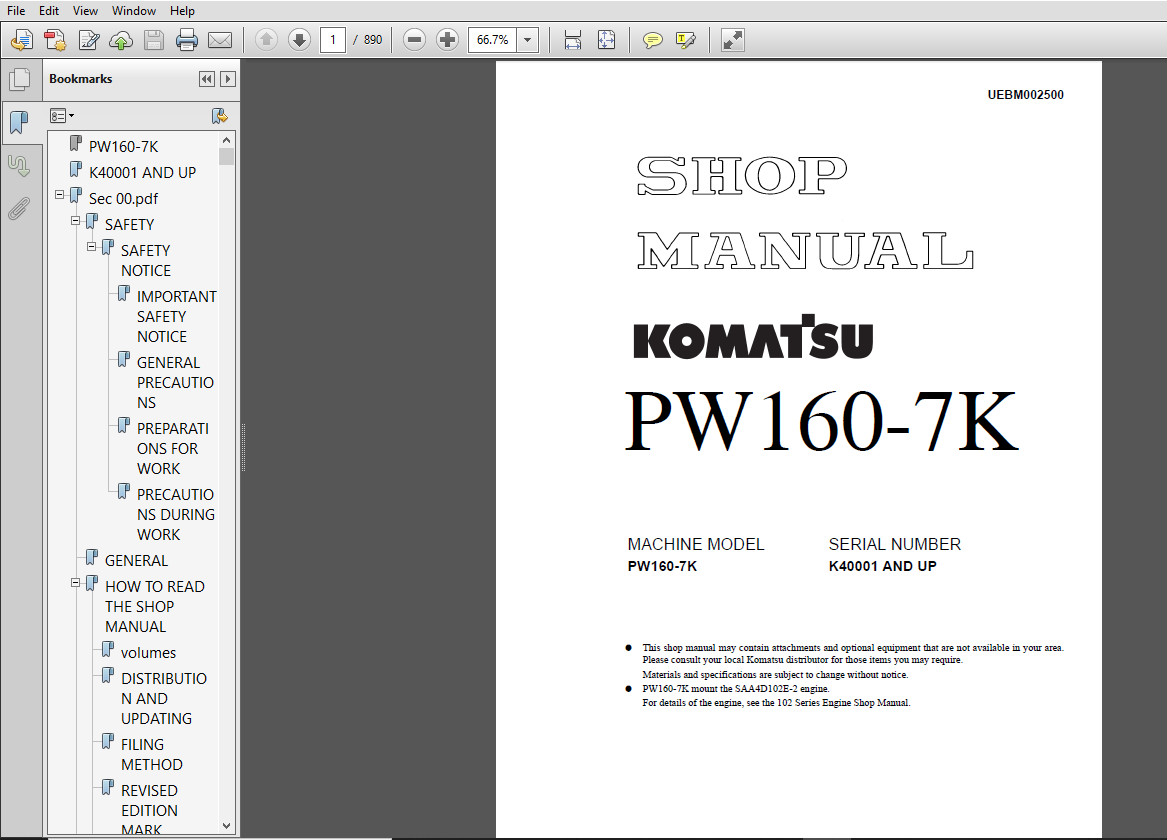
Task: Select the Sec 00.pdf bookmark
Action: pyautogui.click(x=123, y=199)
